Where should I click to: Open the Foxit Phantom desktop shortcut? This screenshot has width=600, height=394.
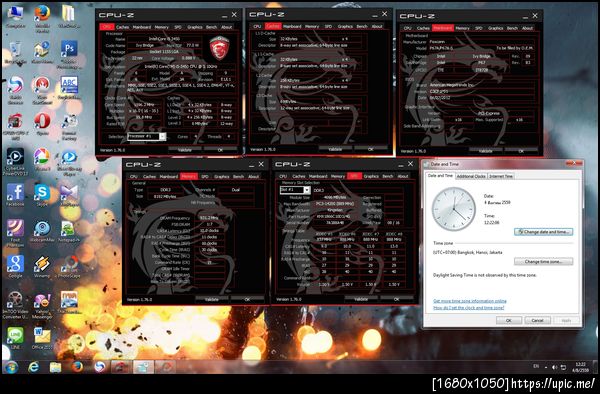tap(15, 233)
